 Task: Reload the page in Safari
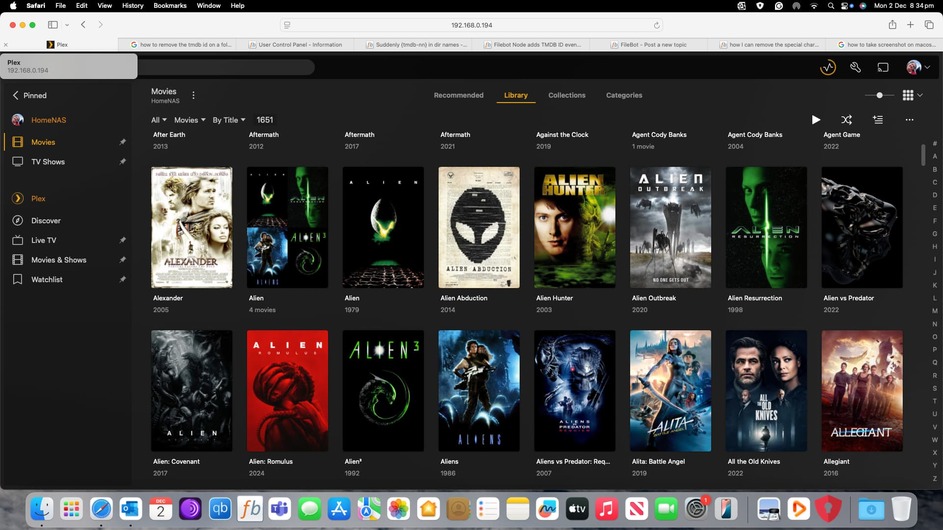[x=656, y=25]
